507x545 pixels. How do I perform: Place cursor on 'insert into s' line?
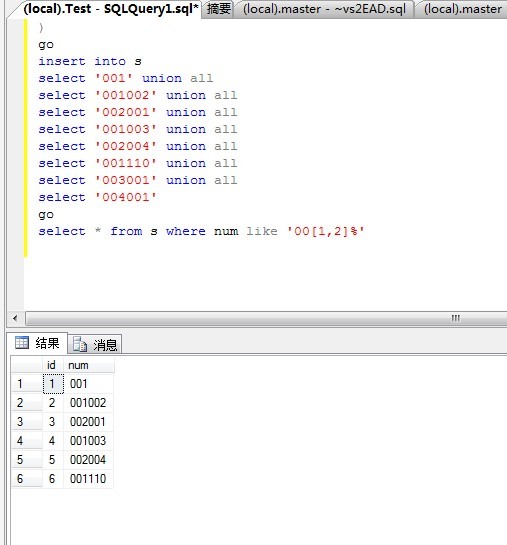pyautogui.click(x=90, y=62)
